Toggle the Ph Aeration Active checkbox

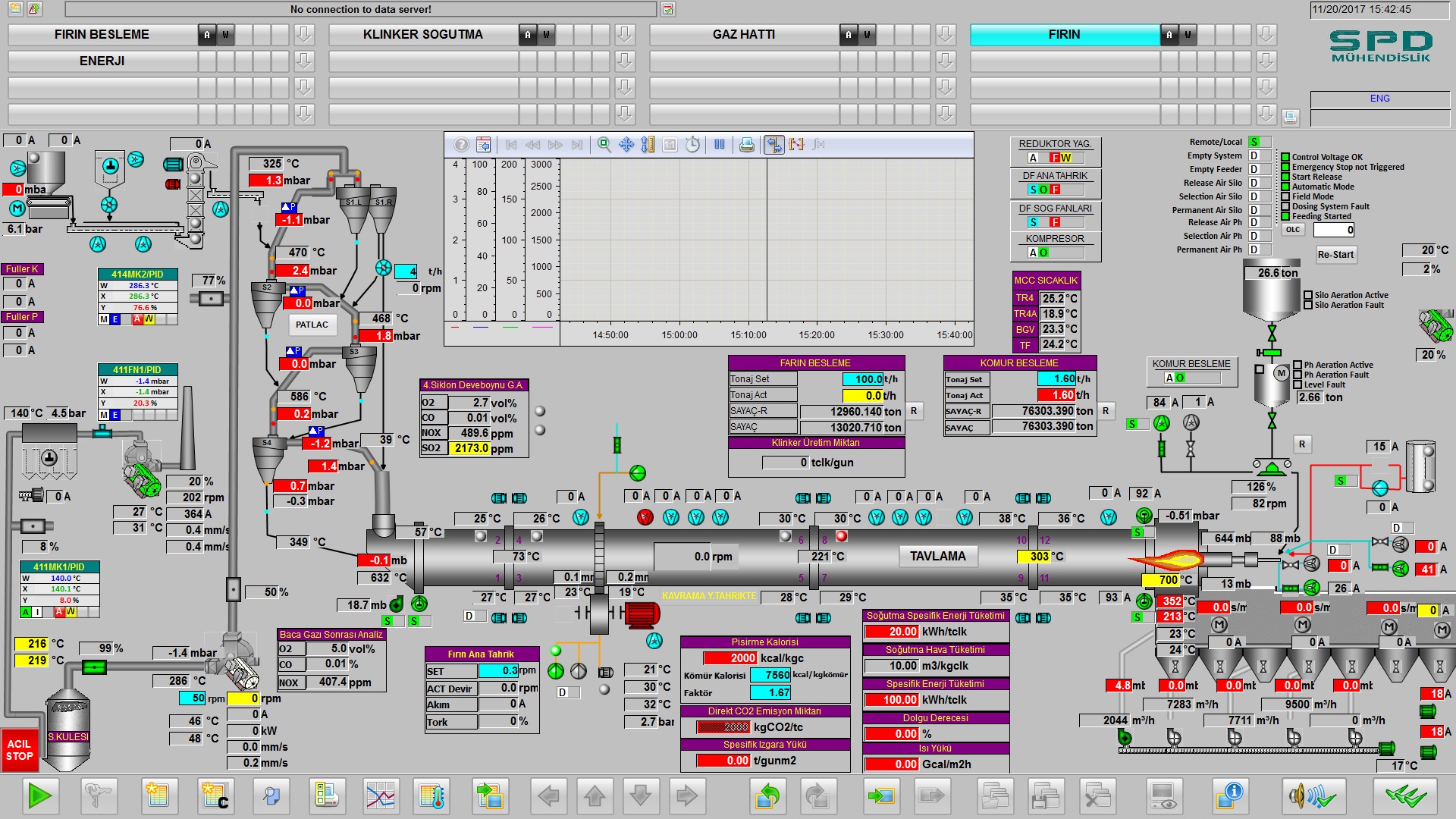tap(1298, 365)
